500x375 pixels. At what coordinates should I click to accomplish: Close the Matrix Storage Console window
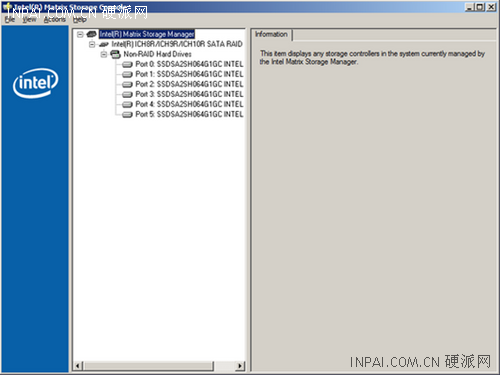491,7
